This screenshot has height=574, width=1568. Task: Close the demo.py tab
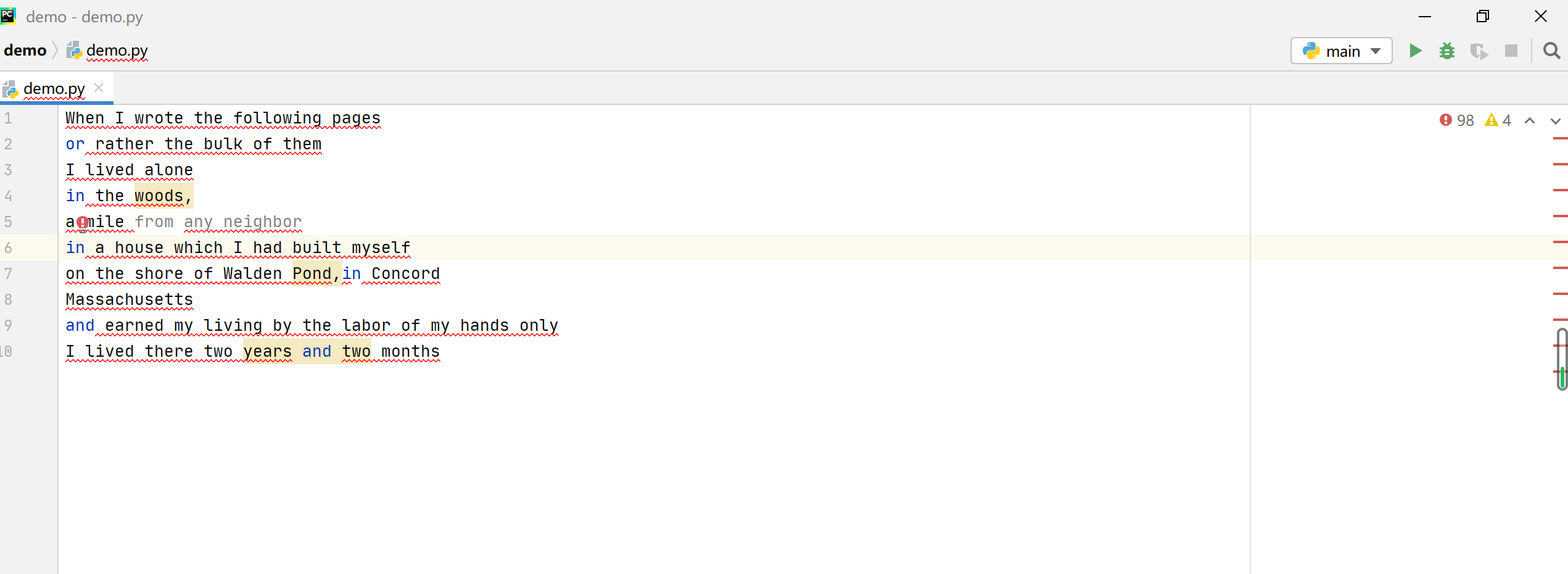pyautogui.click(x=99, y=88)
